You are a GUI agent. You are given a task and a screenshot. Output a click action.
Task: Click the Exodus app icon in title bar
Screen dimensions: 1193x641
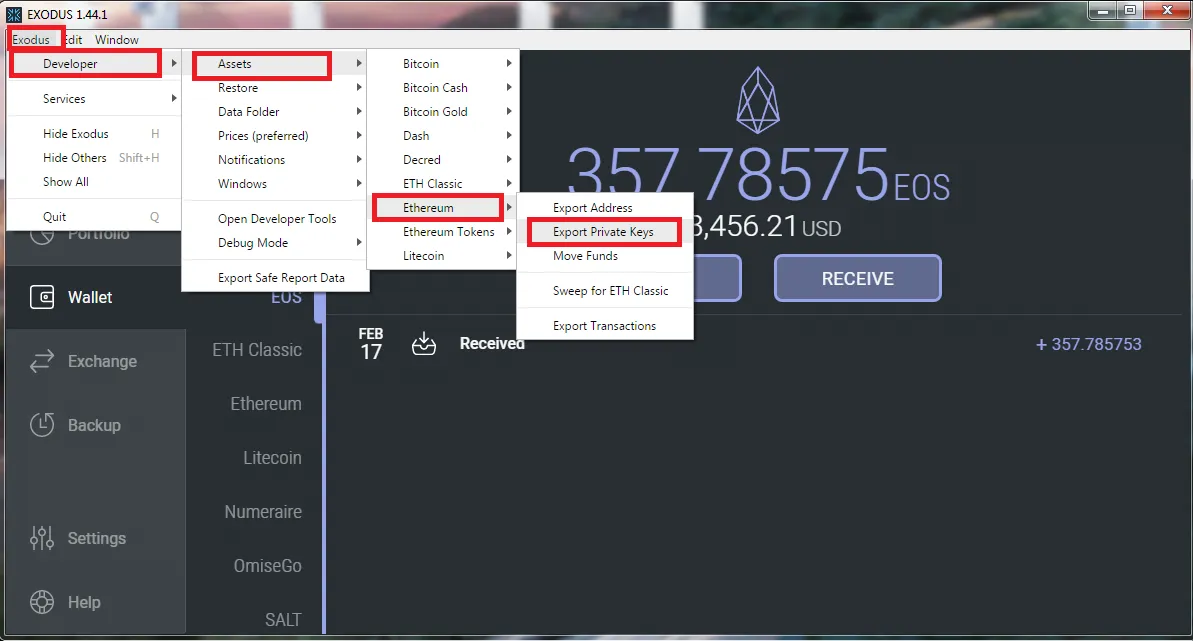[14, 14]
